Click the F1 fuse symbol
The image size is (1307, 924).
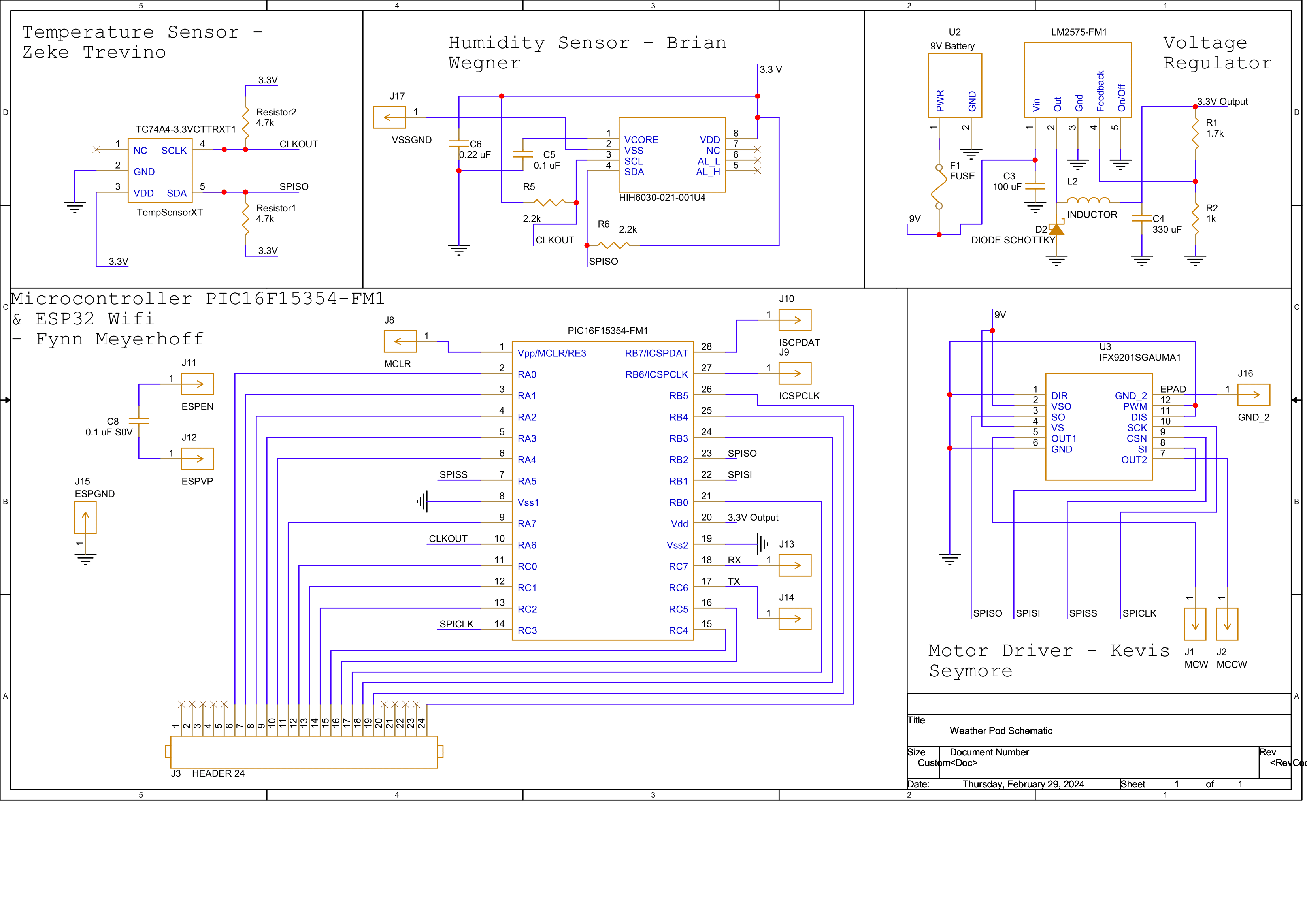tap(939, 186)
